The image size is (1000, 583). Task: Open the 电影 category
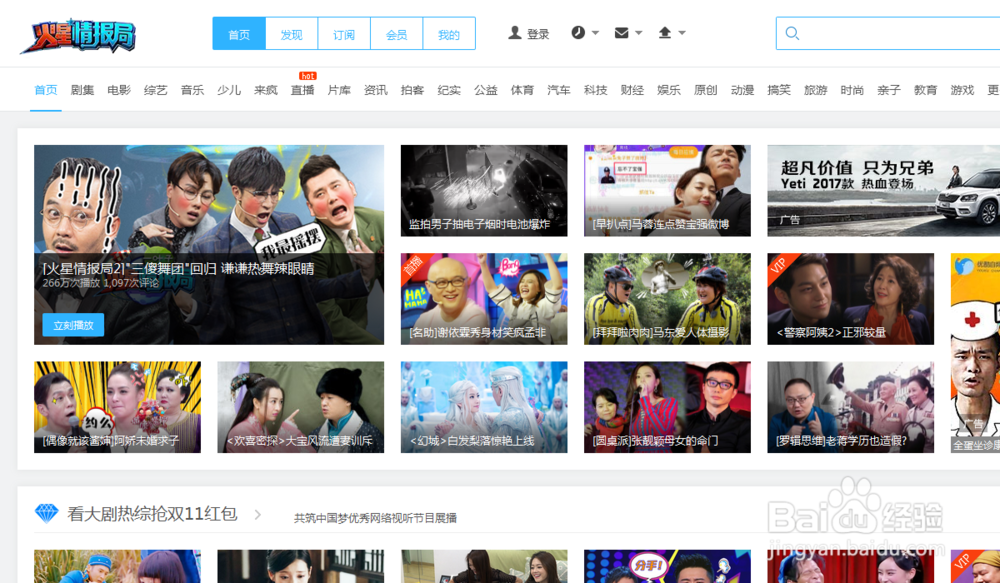pyautogui.click(x=119, y=90)
